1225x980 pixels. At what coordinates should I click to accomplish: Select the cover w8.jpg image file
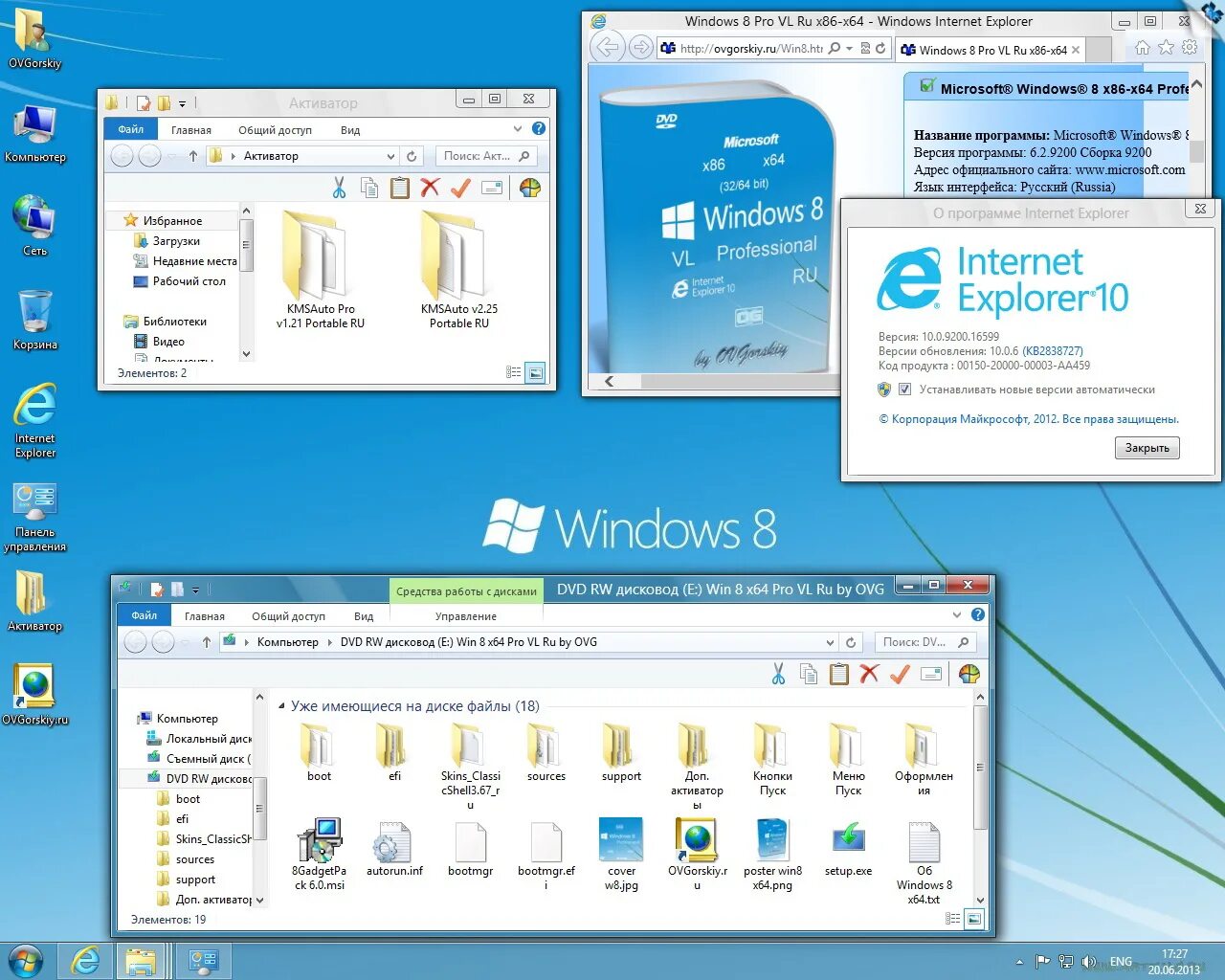point(621,855)
